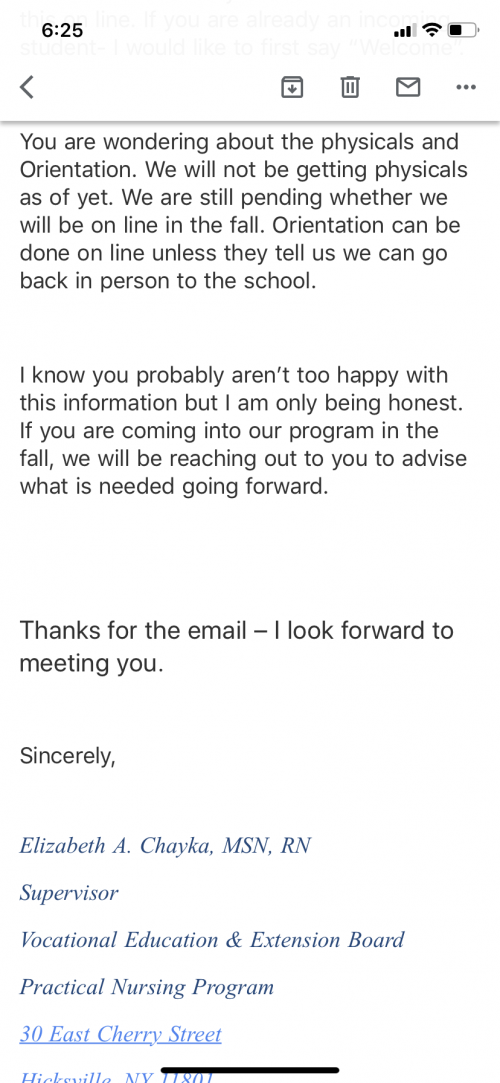This screenshot has height=1083, width=500.
Task: Tap paragraph starting "I know you probably"
Action: tap(243, 431)
